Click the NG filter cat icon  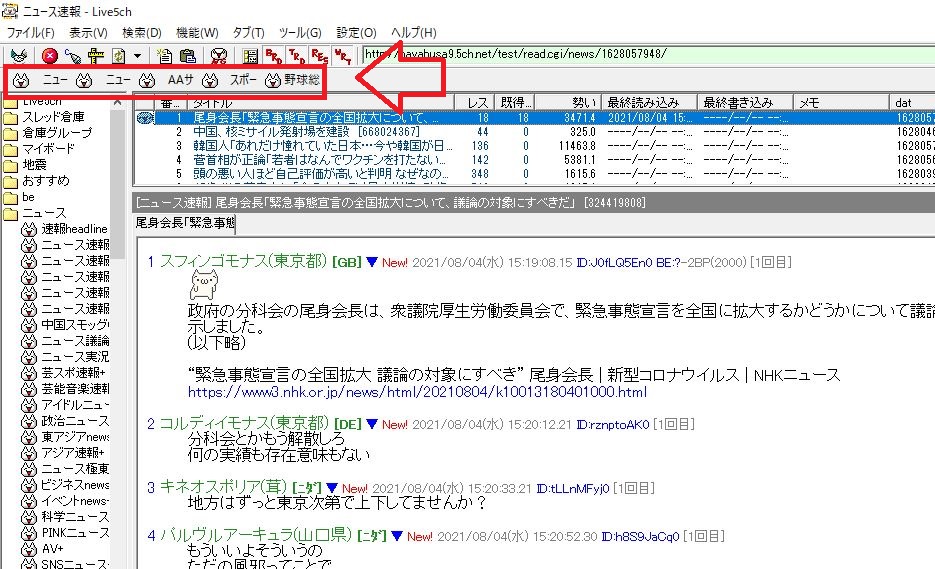click(219, 55)
